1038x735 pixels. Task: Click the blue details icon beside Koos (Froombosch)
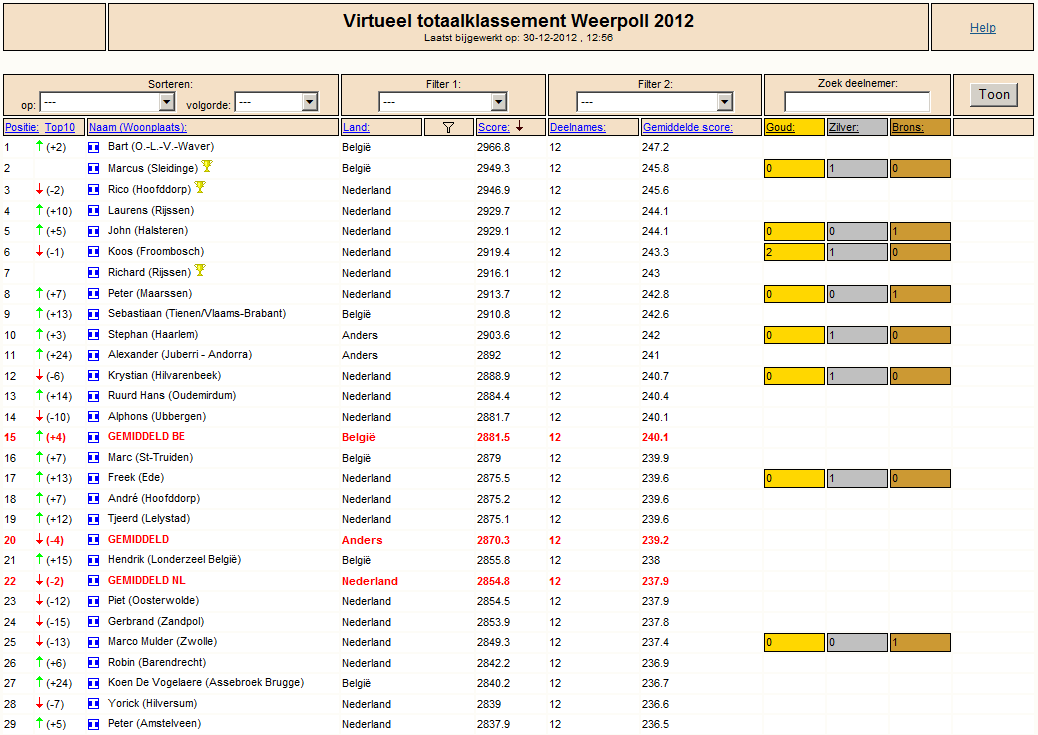pos(93,252)
